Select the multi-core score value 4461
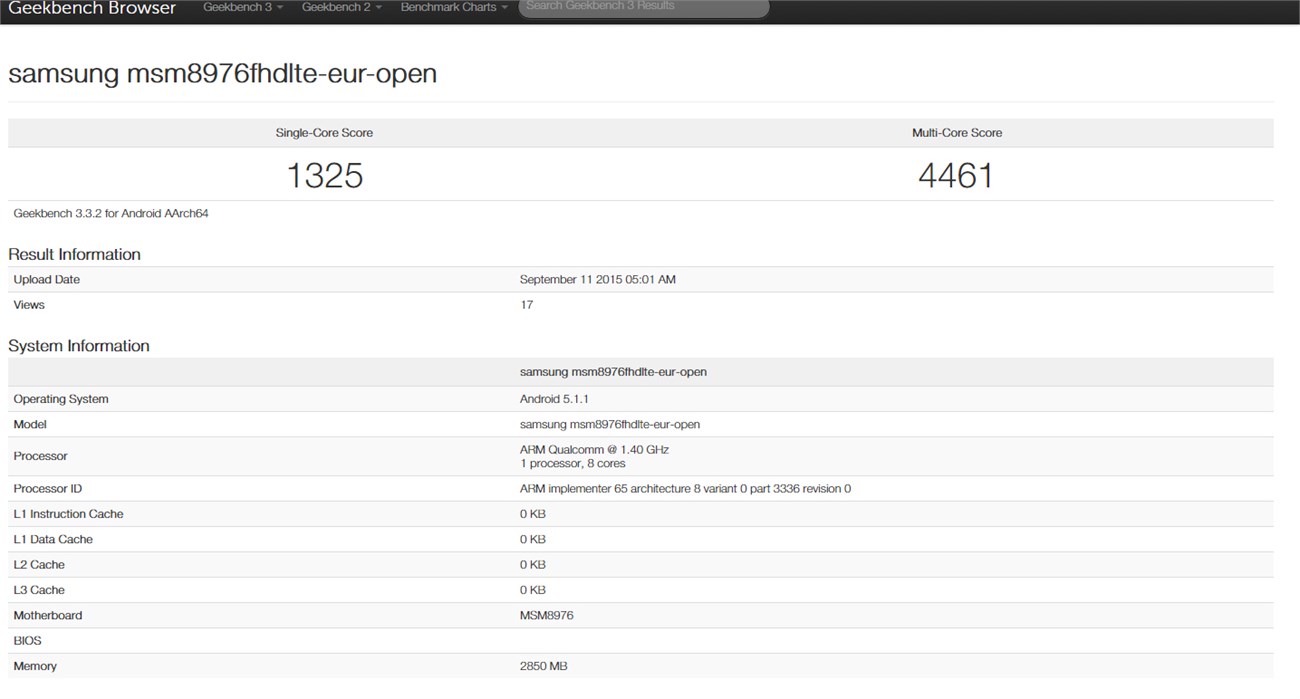Viewport: 1300px width, 699px height. (x=956, y=176)
